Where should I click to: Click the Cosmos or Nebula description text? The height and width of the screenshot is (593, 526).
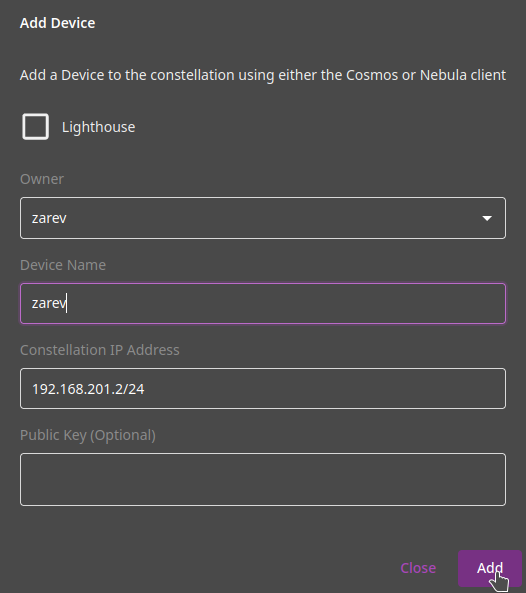coord(263,75)
